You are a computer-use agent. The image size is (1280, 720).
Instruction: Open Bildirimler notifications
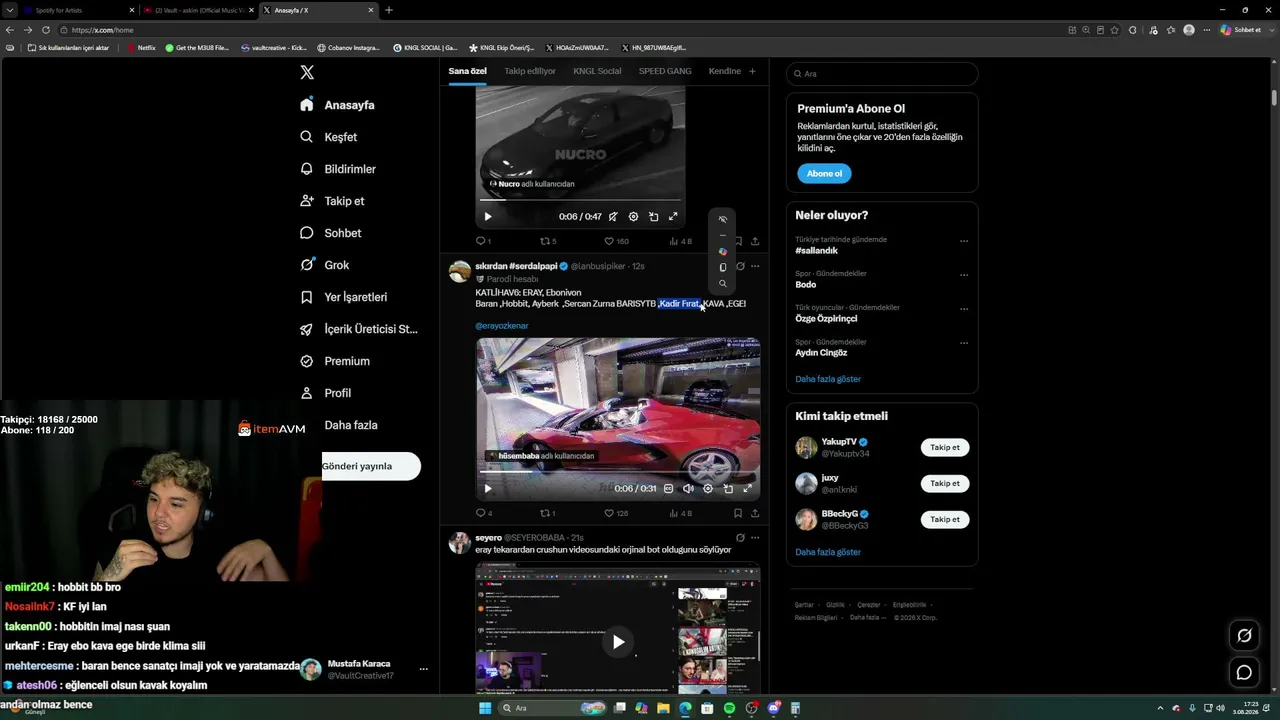tap(338, 169)
